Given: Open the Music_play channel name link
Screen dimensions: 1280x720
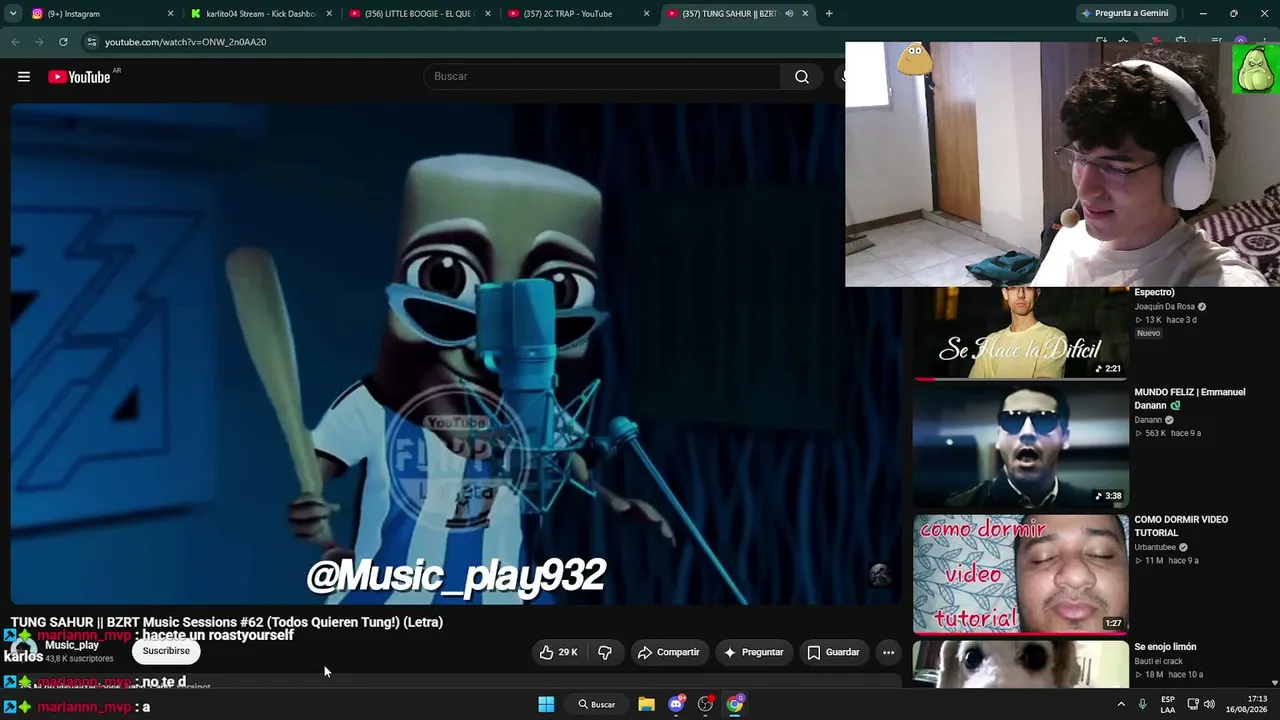Looking at the screenshot, I should (x=72, y=646).
